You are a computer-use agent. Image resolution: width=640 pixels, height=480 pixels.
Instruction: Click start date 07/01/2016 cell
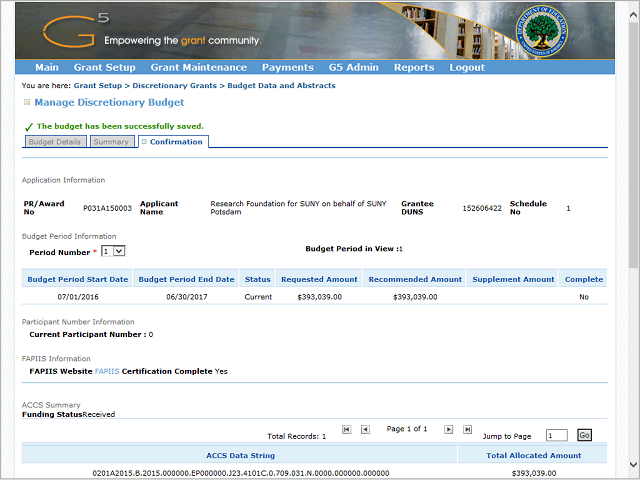click(x=78, y=297)
